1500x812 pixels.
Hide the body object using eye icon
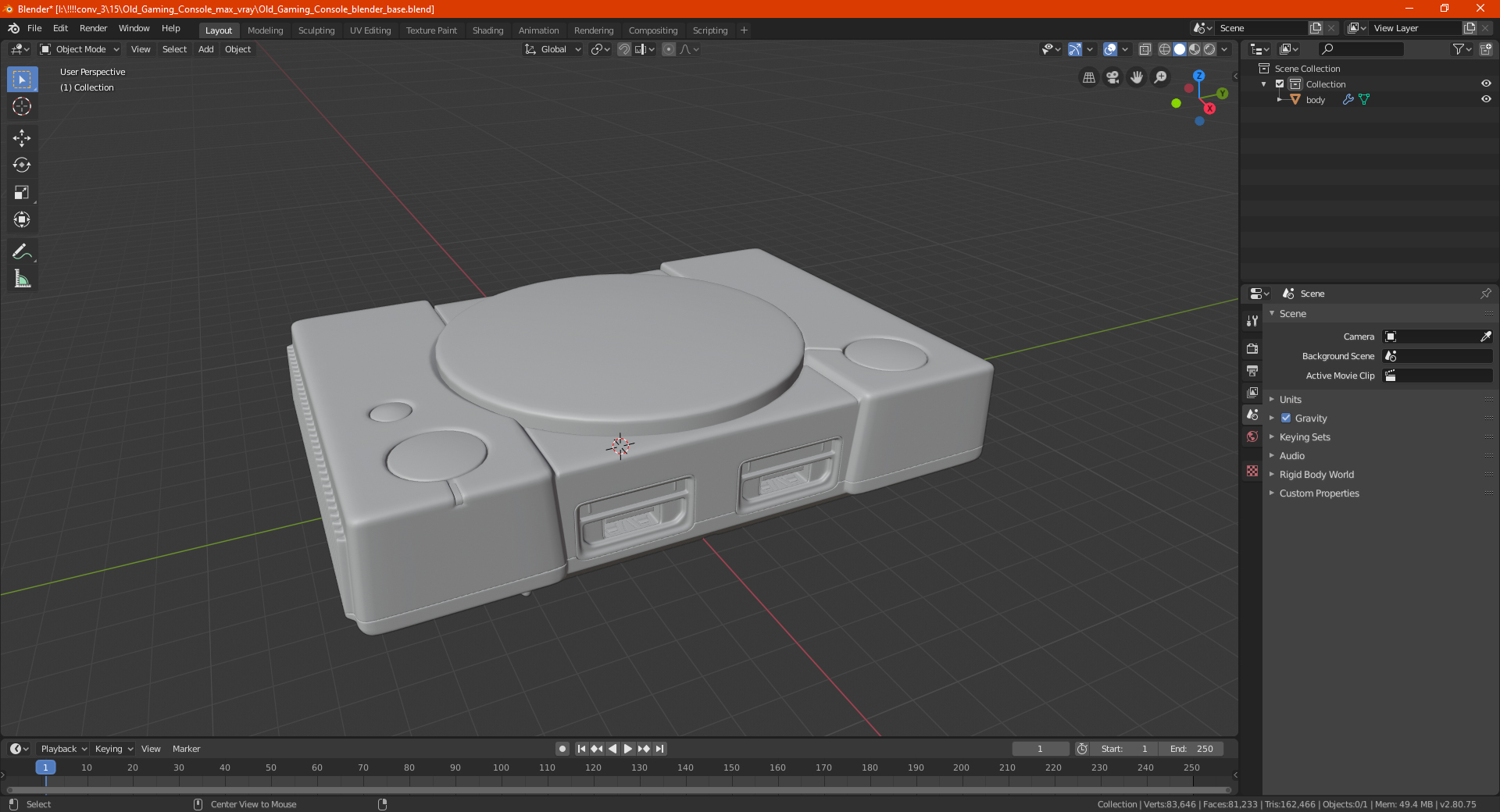click(x=1486, y=99)
